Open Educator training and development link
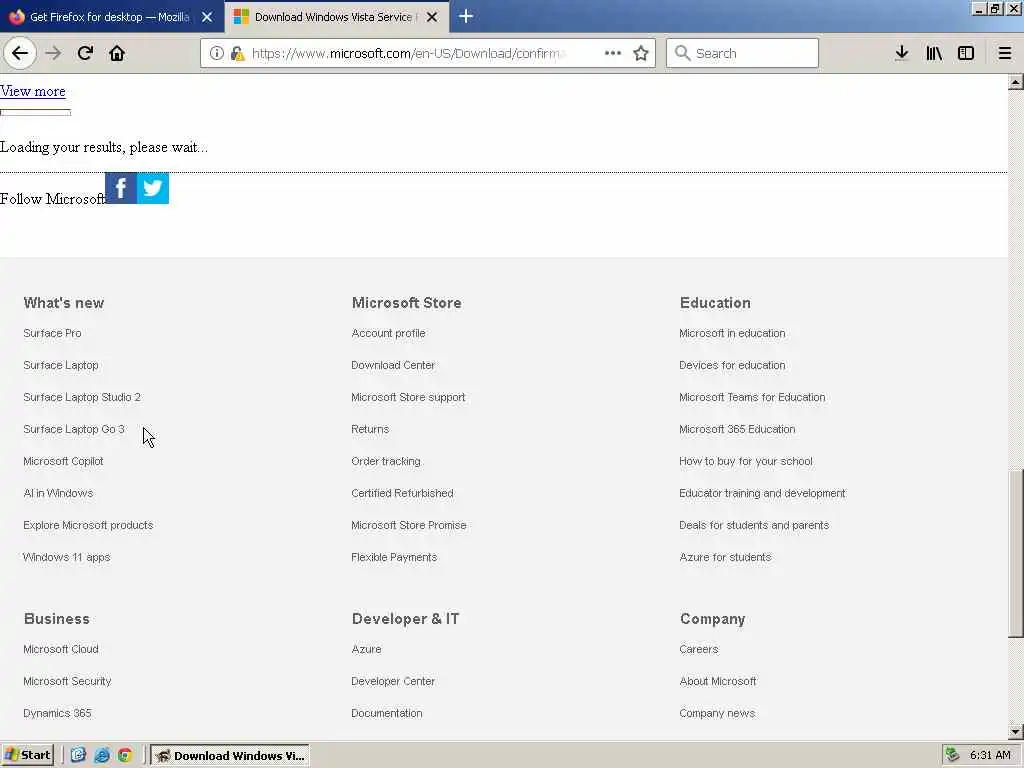 pos(762,493)
